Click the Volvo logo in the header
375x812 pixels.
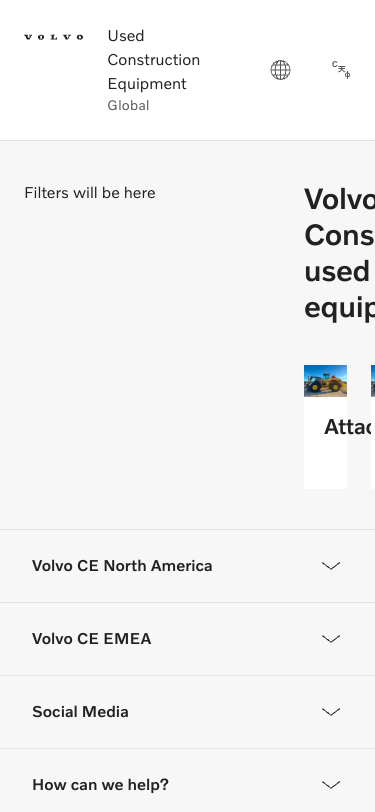(x=54, y=37)
